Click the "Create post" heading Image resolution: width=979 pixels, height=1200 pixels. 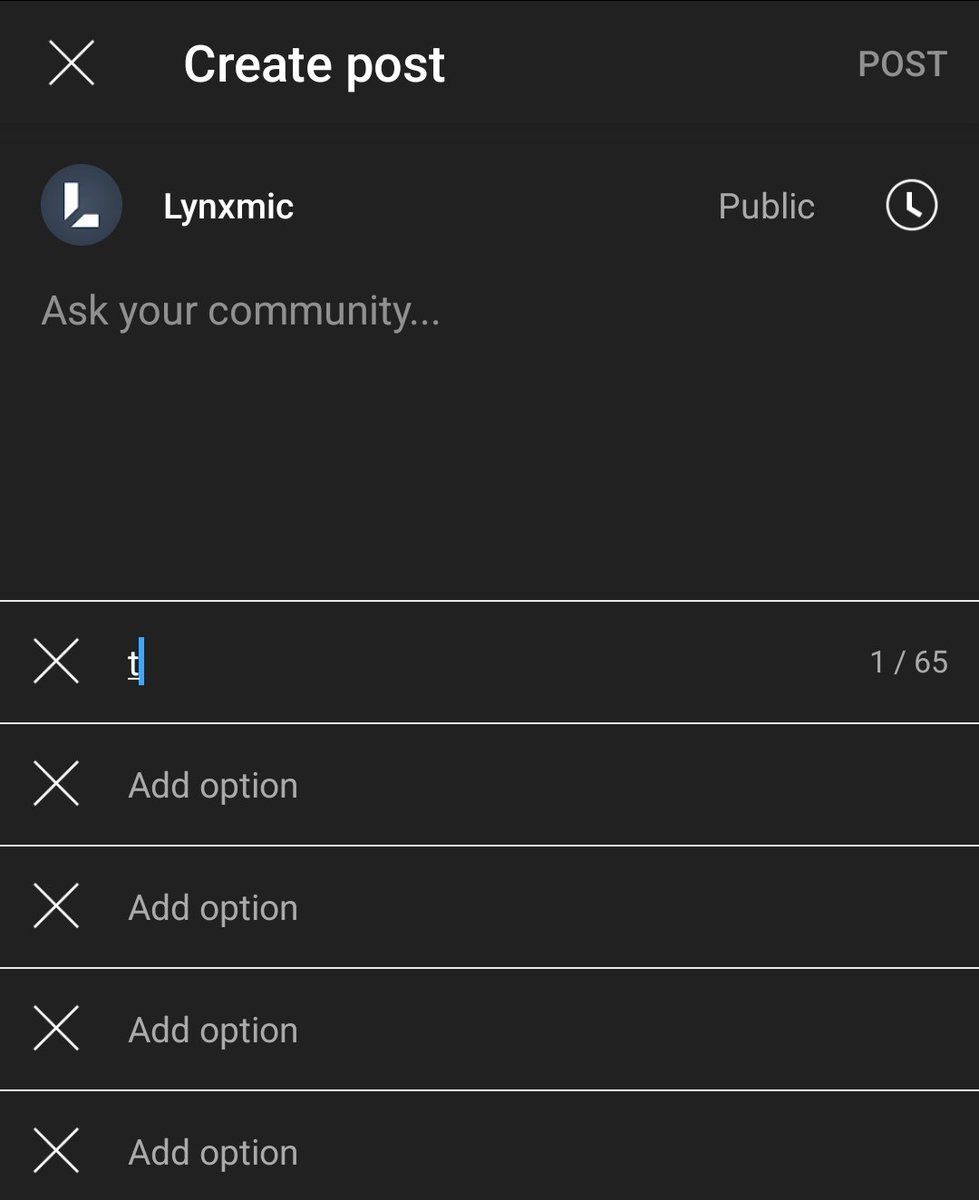pos(314,65)
